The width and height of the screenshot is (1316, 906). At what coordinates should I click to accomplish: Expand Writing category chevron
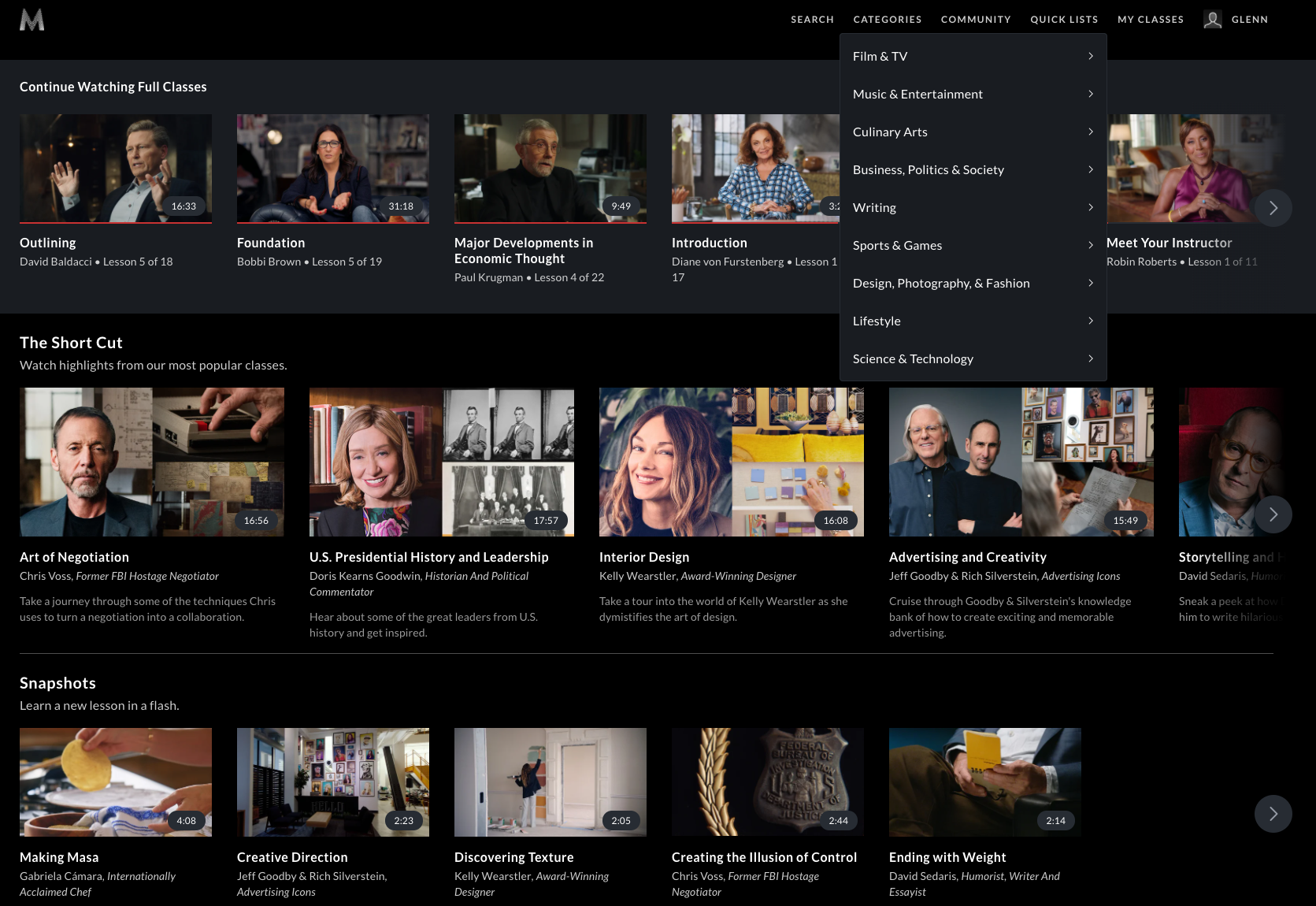click(x=1091, y=207)
